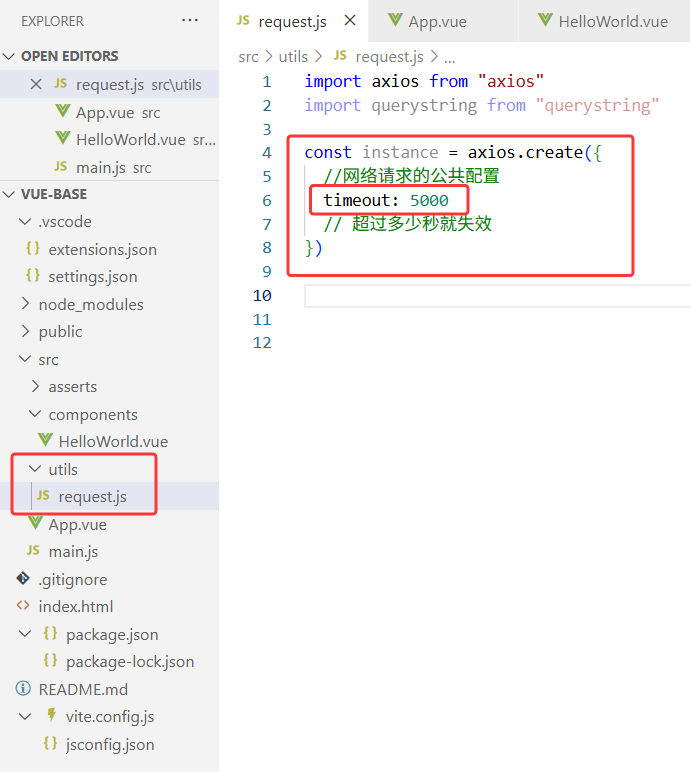Click the "timeout: 5000" code line
This screenshot has width=690, height=772.
point(386,200)
